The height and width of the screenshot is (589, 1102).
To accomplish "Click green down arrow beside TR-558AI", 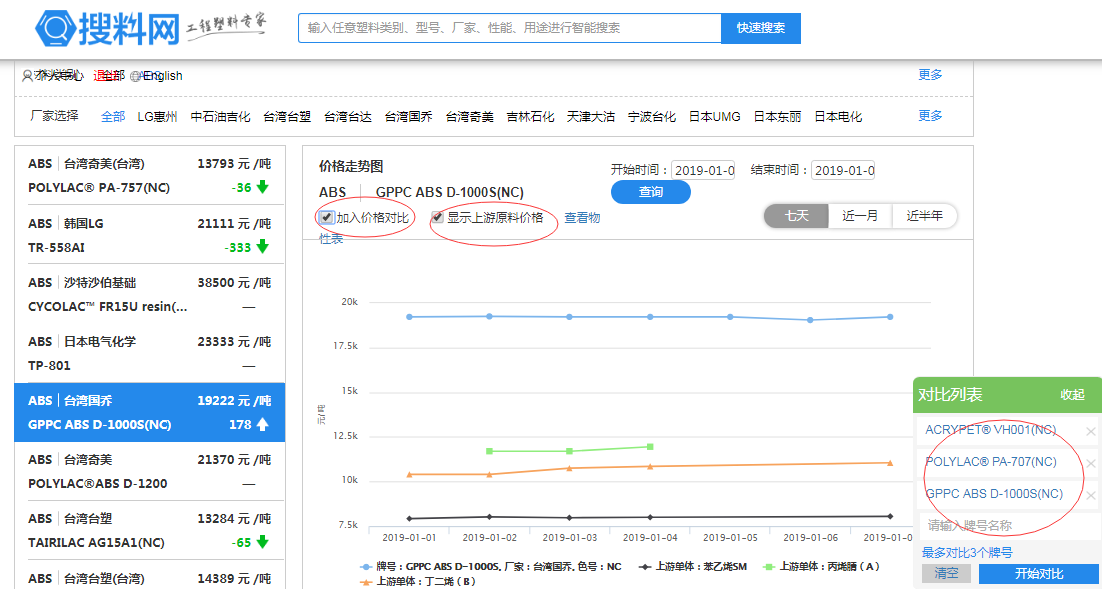I will [x=263, y=247].
